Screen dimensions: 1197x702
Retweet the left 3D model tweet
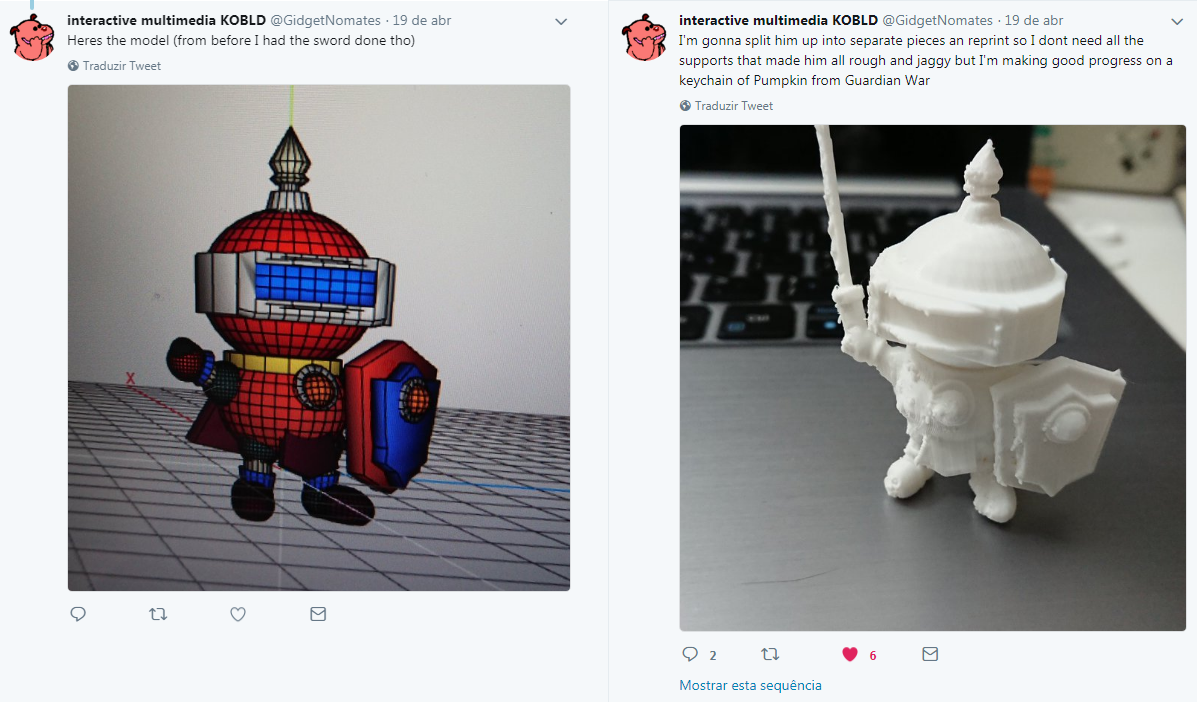pos(158,614)
